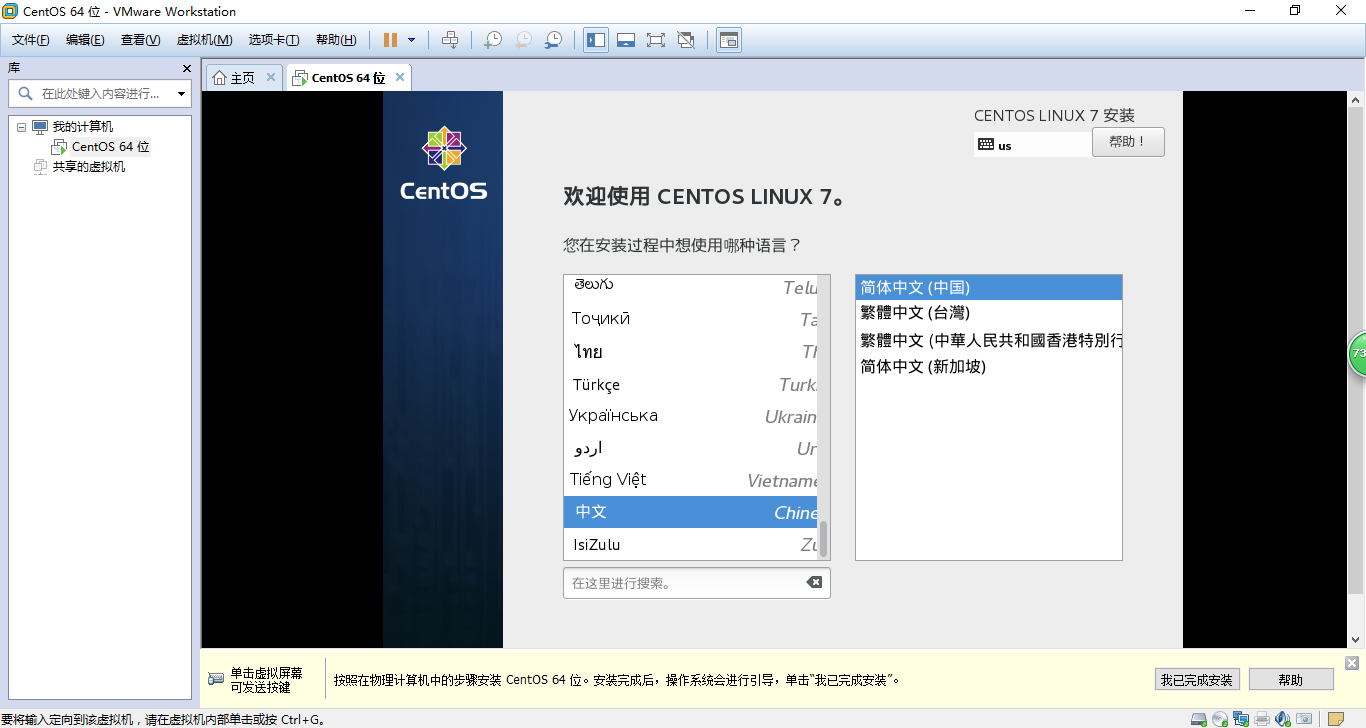Select the Türkçe language row
1366x728 pixels.
(690, 385)
